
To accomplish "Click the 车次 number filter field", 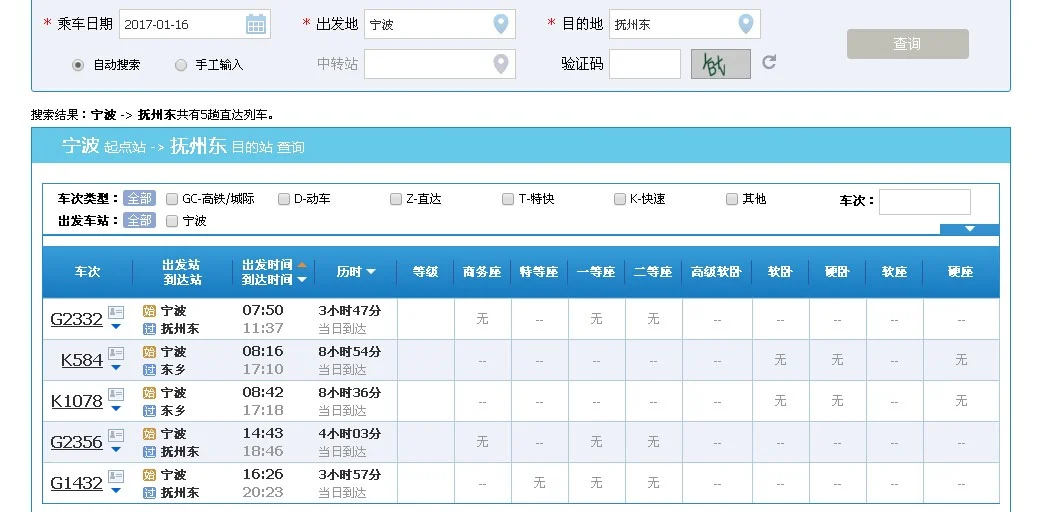I will [x=925, y=202].
